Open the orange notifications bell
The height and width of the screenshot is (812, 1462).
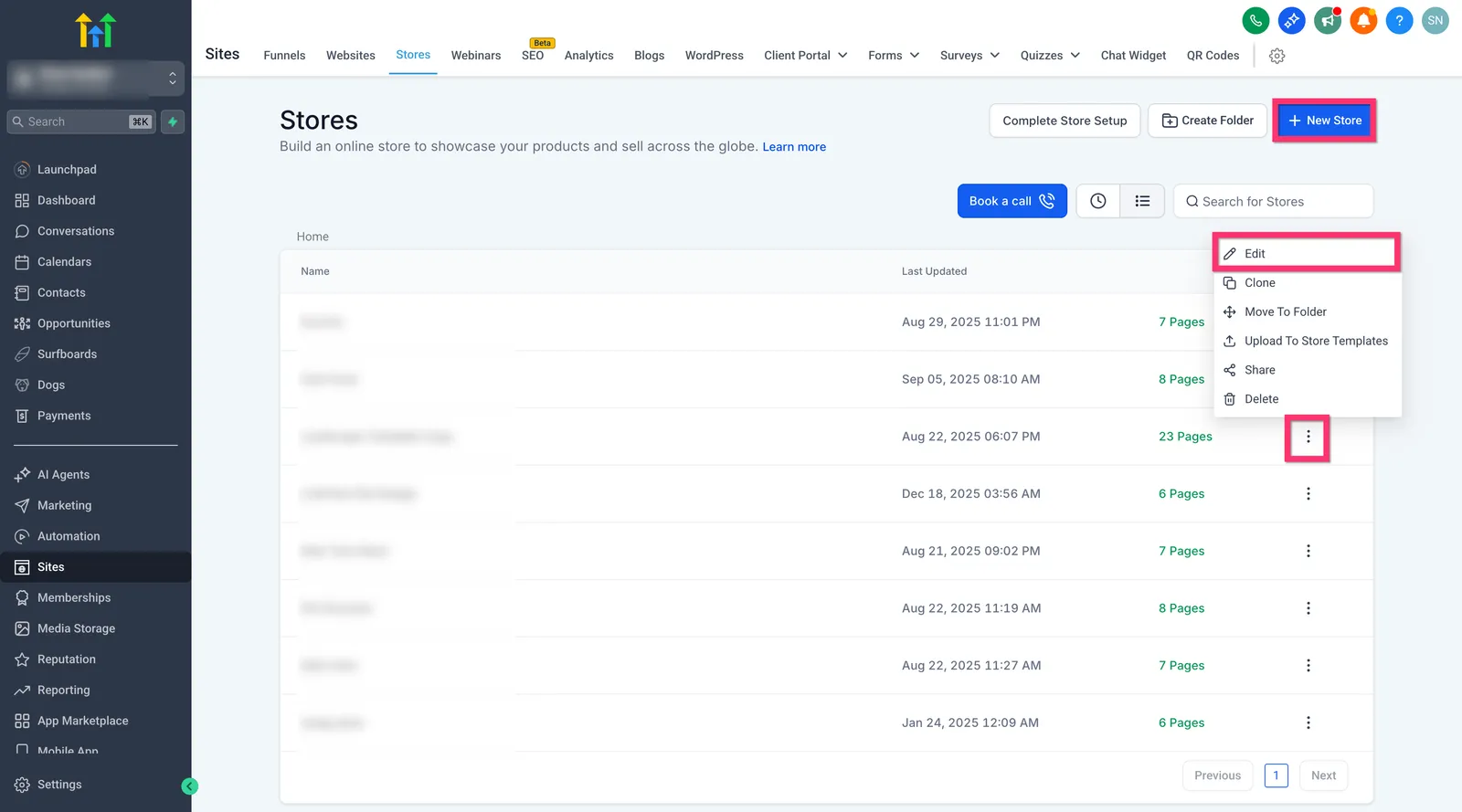(x=1363, y=20)
